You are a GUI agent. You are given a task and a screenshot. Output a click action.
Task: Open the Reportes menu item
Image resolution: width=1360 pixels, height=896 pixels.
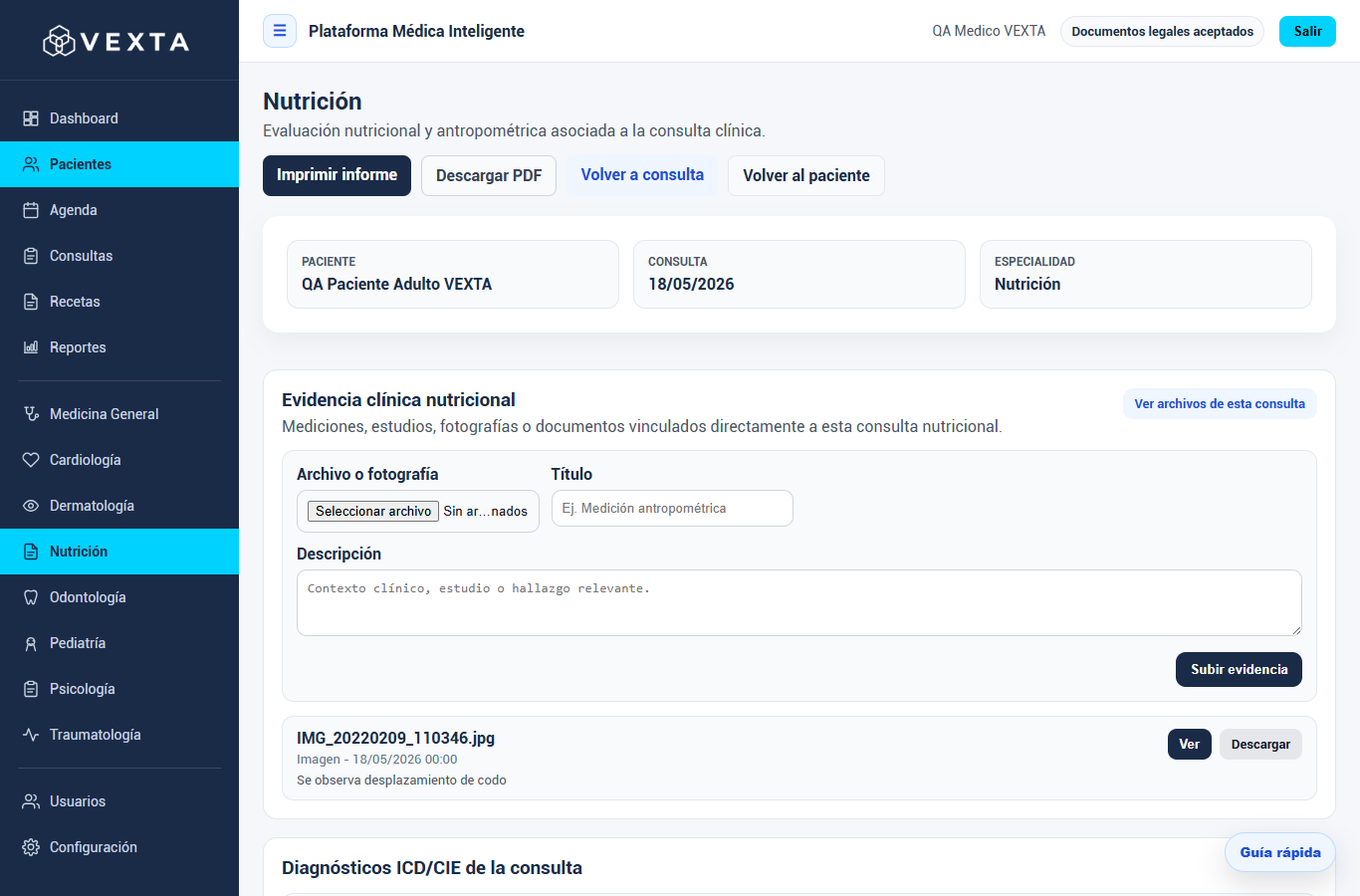click(119, 347)
